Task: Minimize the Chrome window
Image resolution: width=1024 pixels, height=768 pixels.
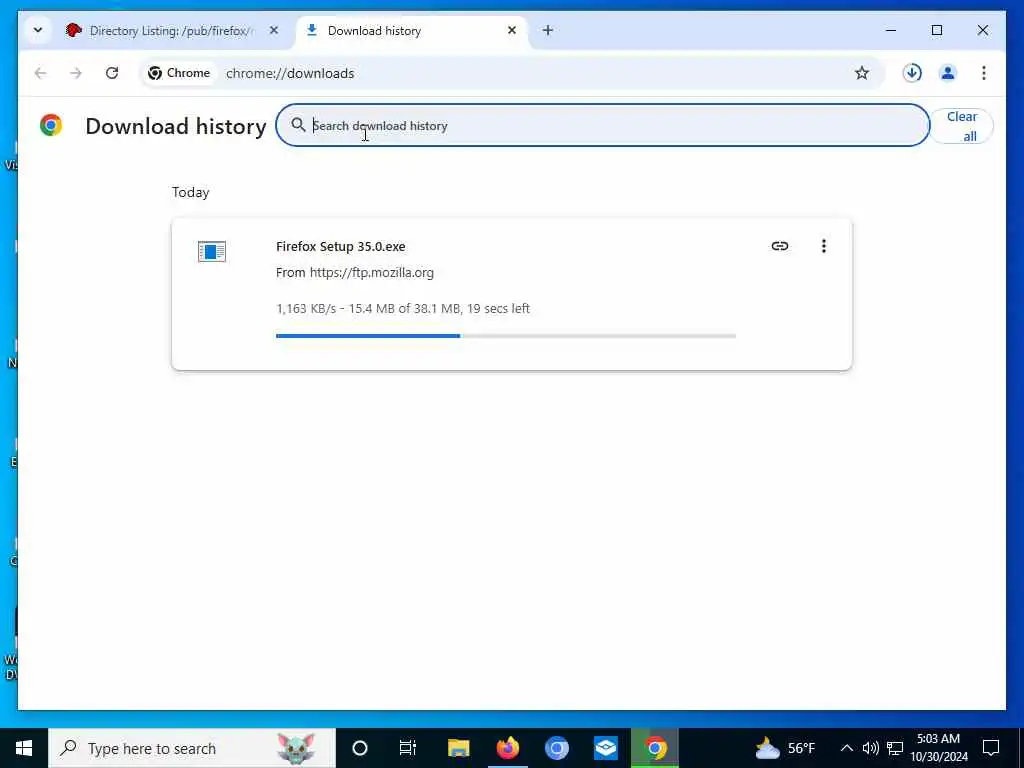Action: 891,30
